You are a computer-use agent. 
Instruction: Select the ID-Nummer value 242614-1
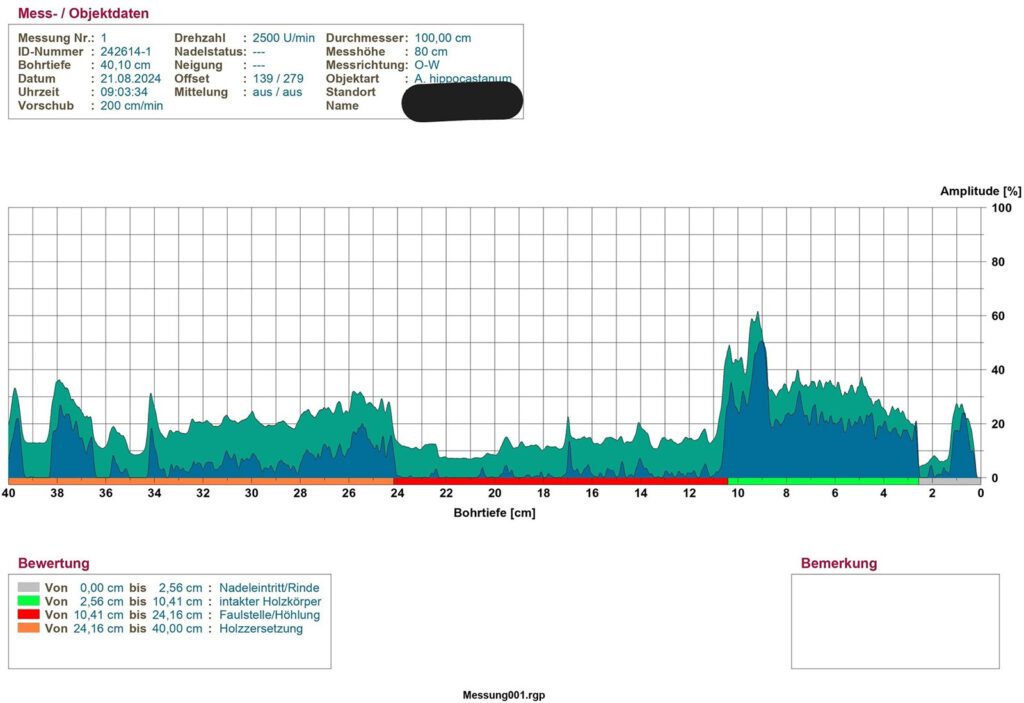pos(126,51)
